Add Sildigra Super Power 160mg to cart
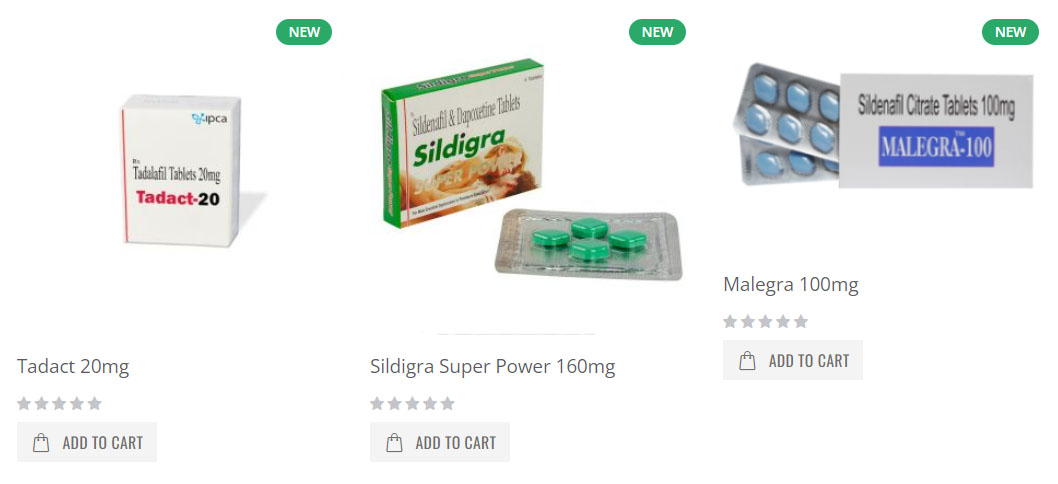 click(x=440, y=442)
